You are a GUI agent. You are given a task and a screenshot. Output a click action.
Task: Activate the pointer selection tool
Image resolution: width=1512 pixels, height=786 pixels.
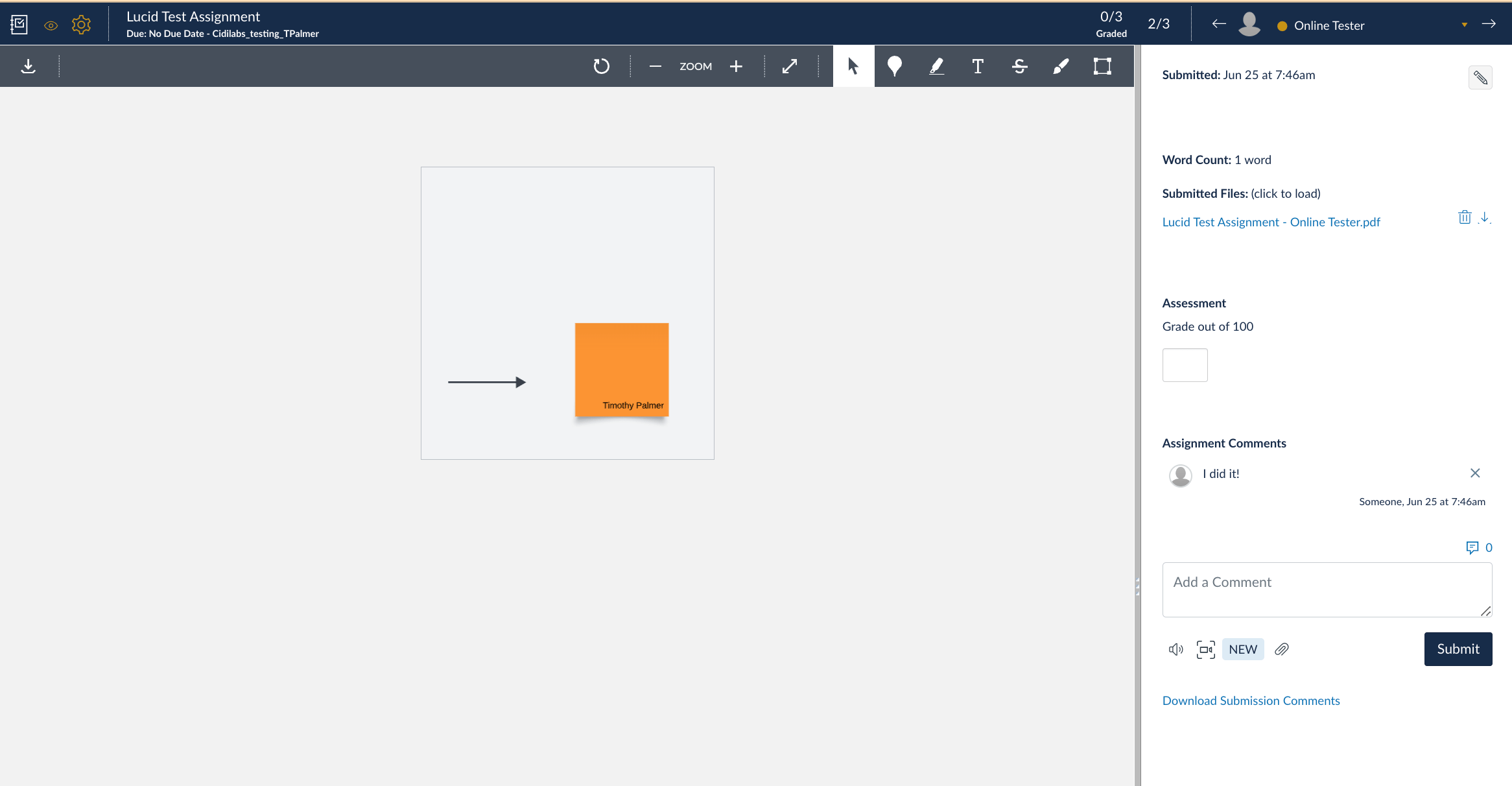coord(853,66)
